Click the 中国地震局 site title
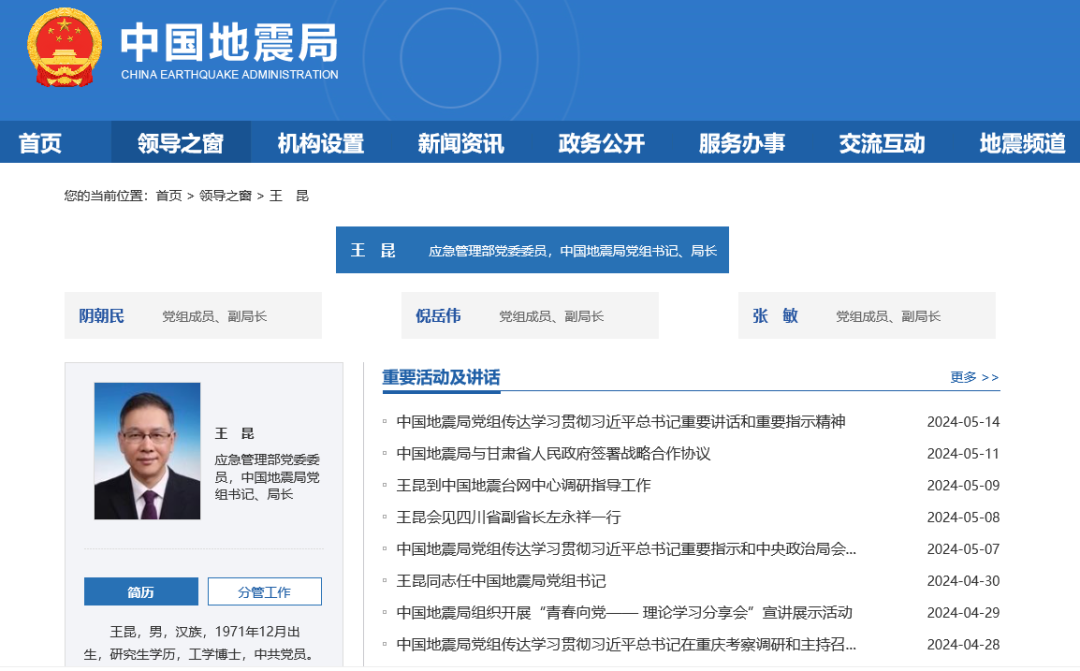Viewport: 1080px width, 671px height. 229,43
